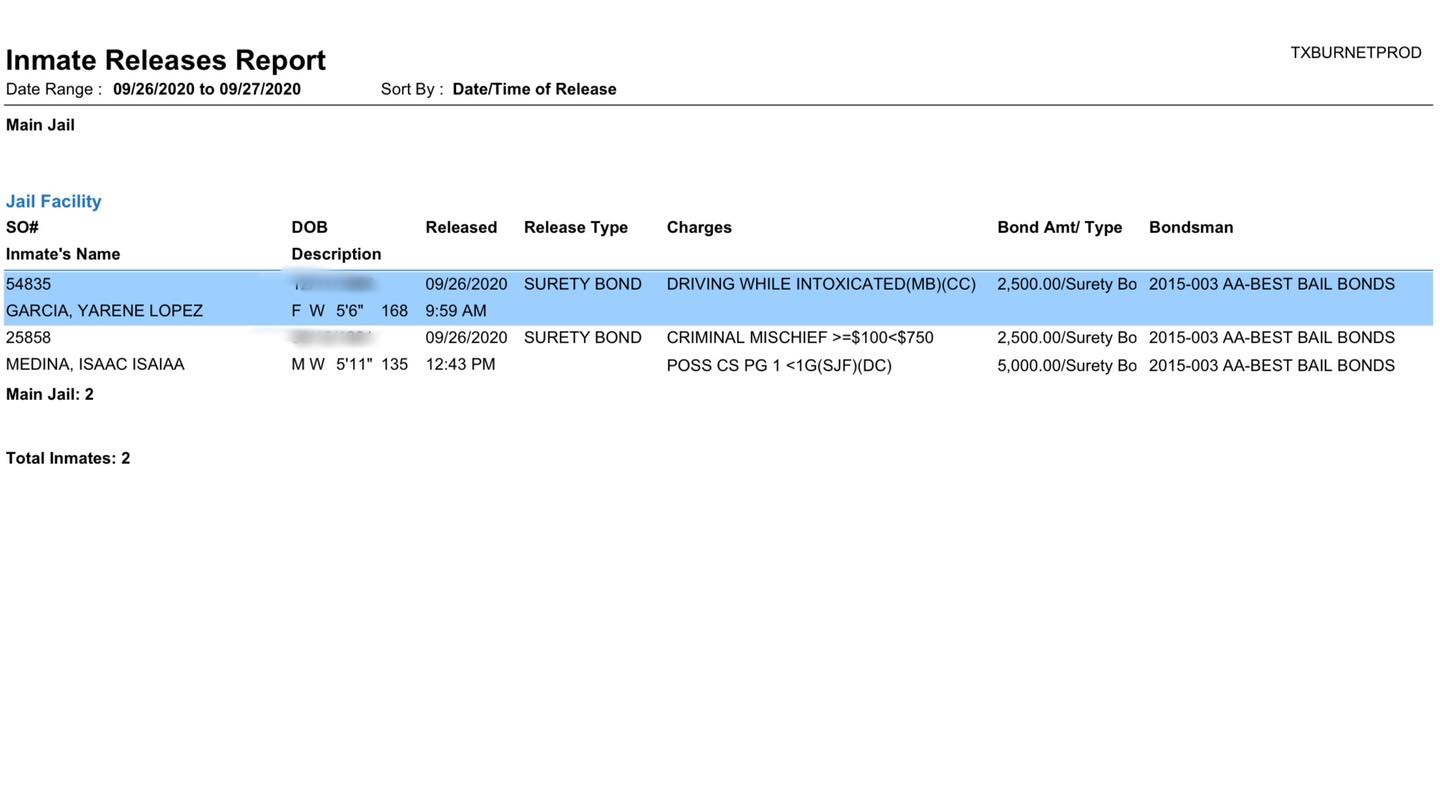1440x810 pixels.
Task: Open the Jail Facility link
Action: (54, 201)
